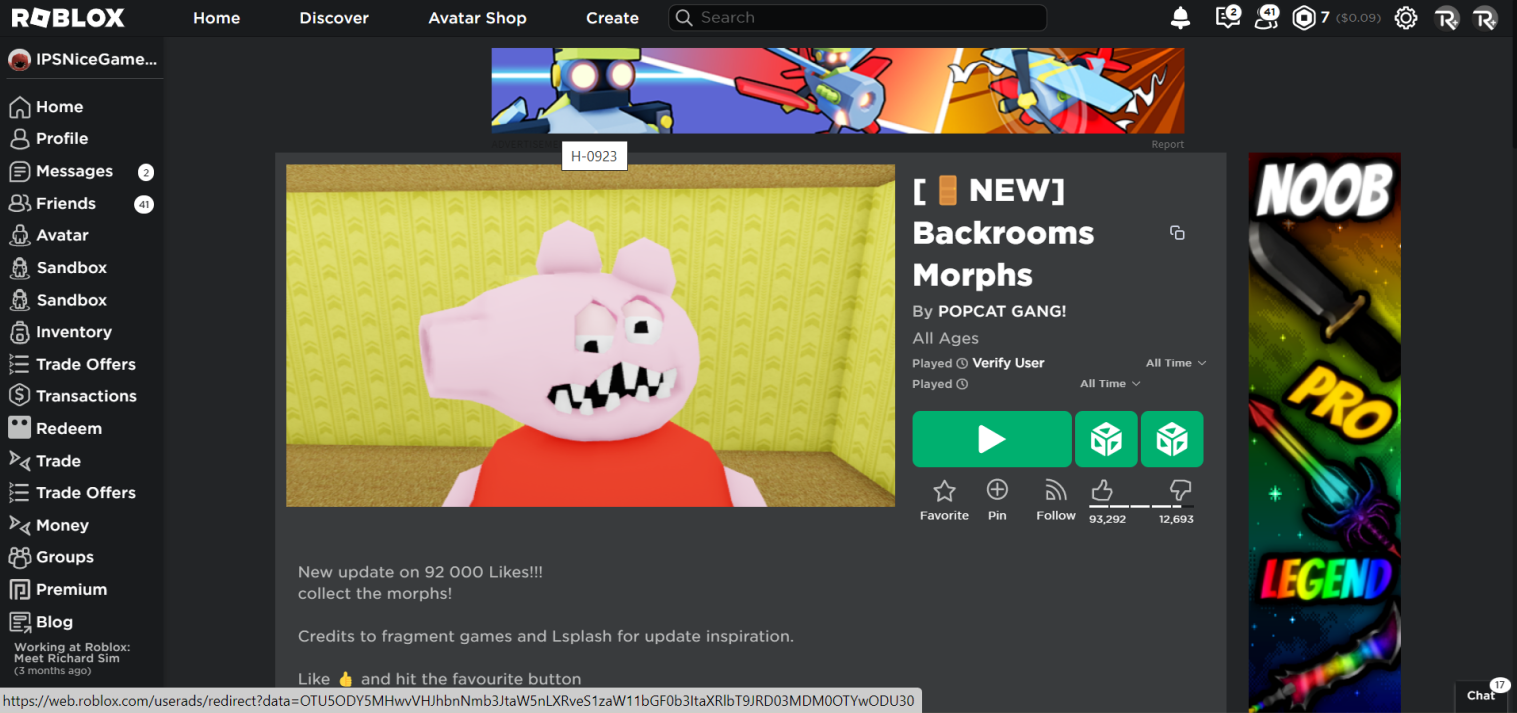Image resolution: width=1517 pixels, height=713 pixels.
Task: Click the NOOB PRO LEGEND side ad
Action: (x=1324, y=432)
